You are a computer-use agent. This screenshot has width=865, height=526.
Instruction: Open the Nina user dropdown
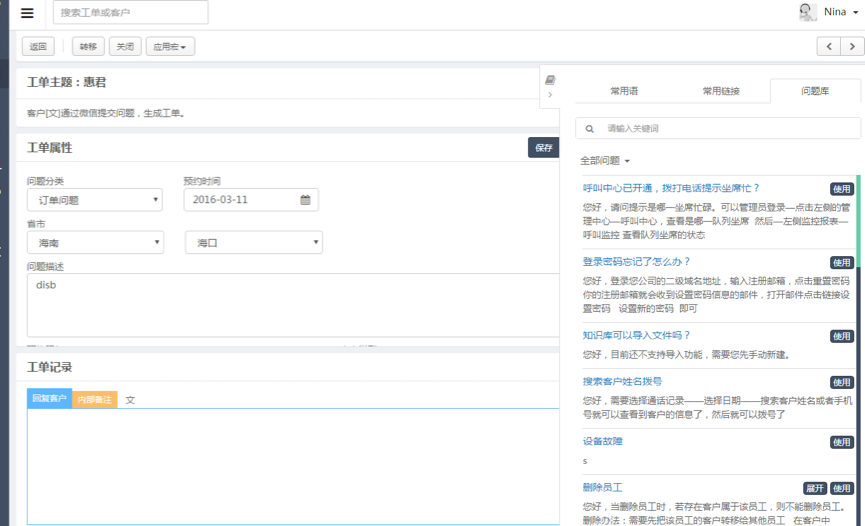pos(841,12)
